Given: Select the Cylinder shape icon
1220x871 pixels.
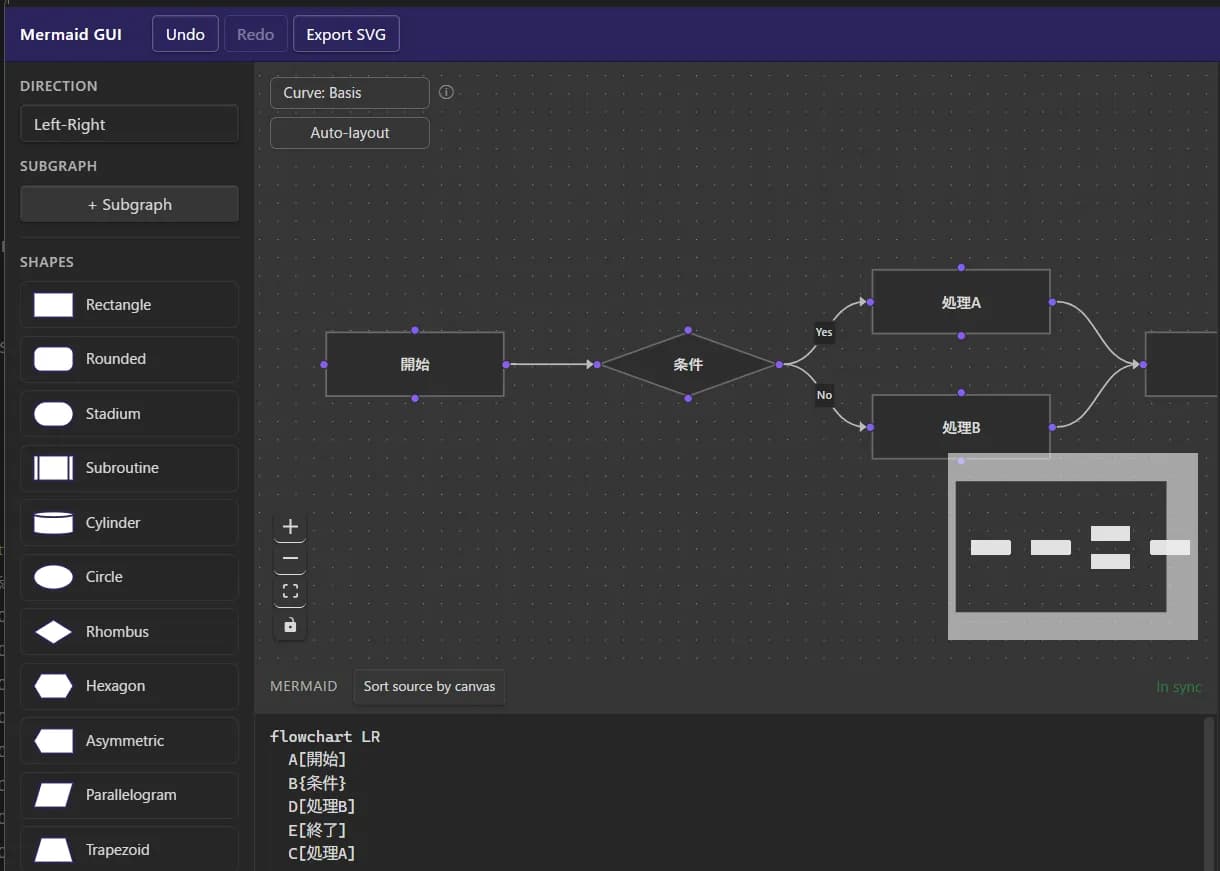Looking at the screenshot, I should [53, 523].
